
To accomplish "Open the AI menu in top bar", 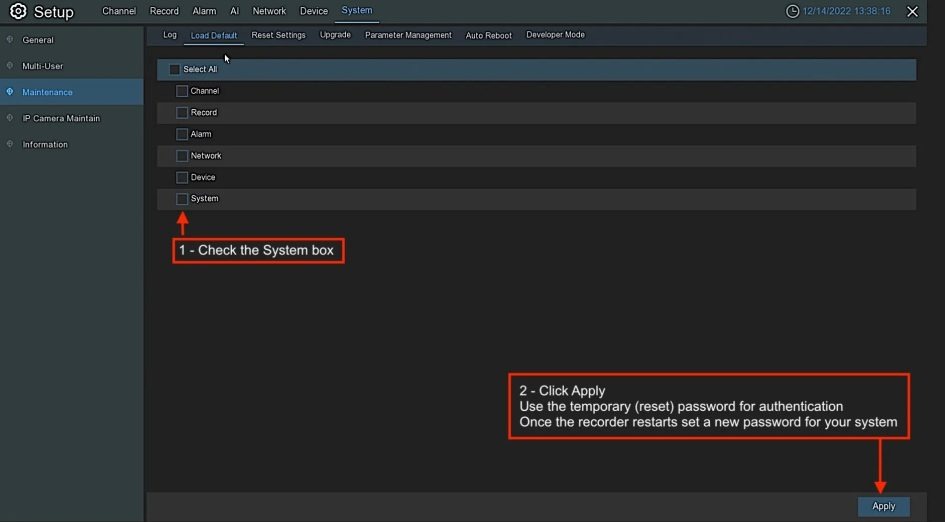I will click(234, 11).
